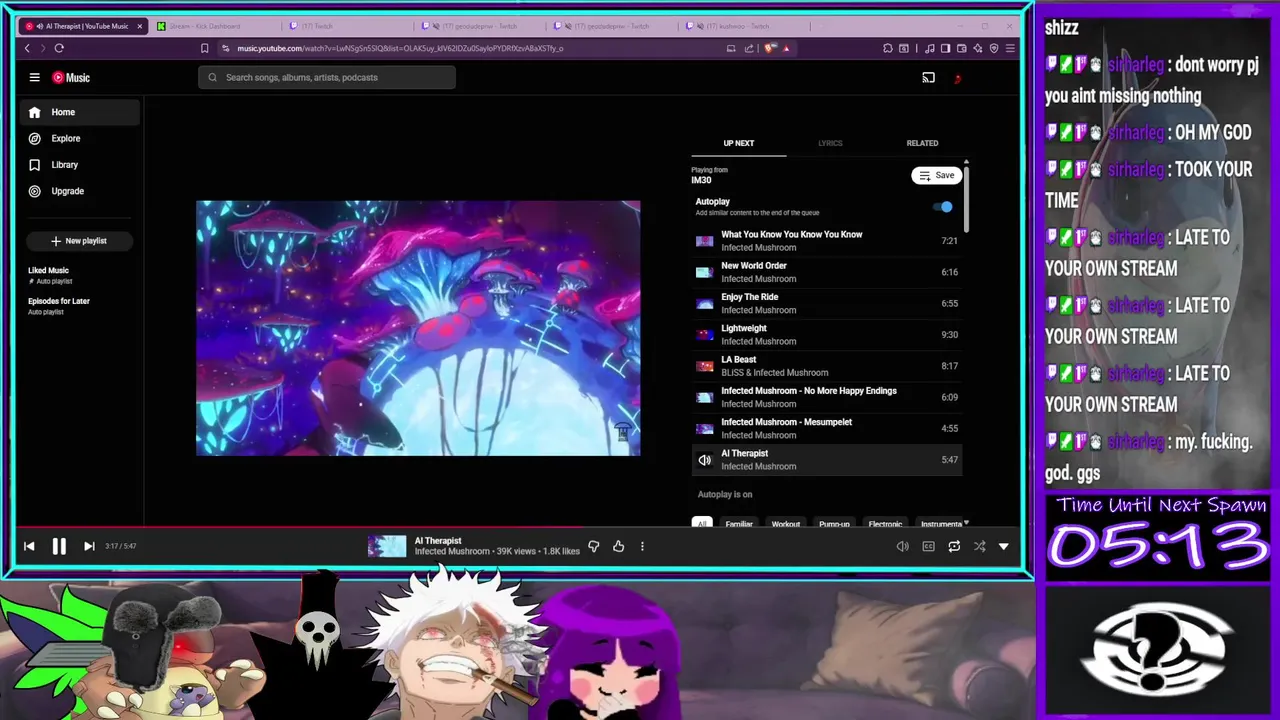The width and height of the screenshot is (1280, 720).
Task: Click the share icon in address bar
Action: (749, 48)
